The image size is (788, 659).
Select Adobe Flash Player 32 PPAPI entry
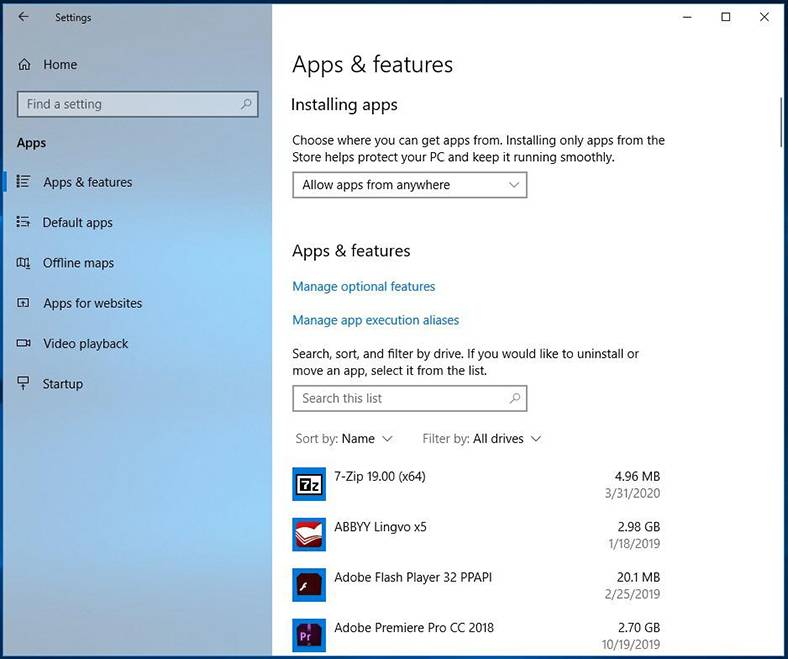(x=476, y=585)
